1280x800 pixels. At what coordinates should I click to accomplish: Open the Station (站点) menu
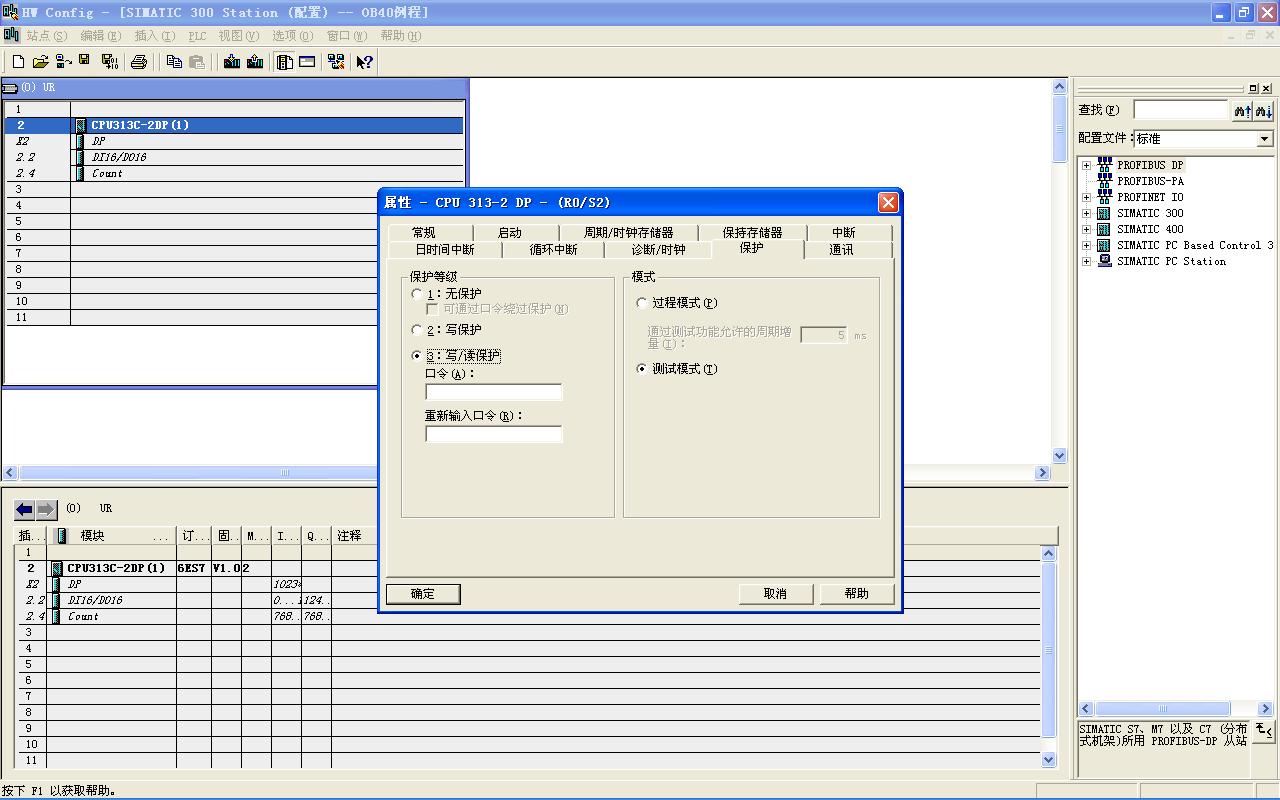coord(47,36)
